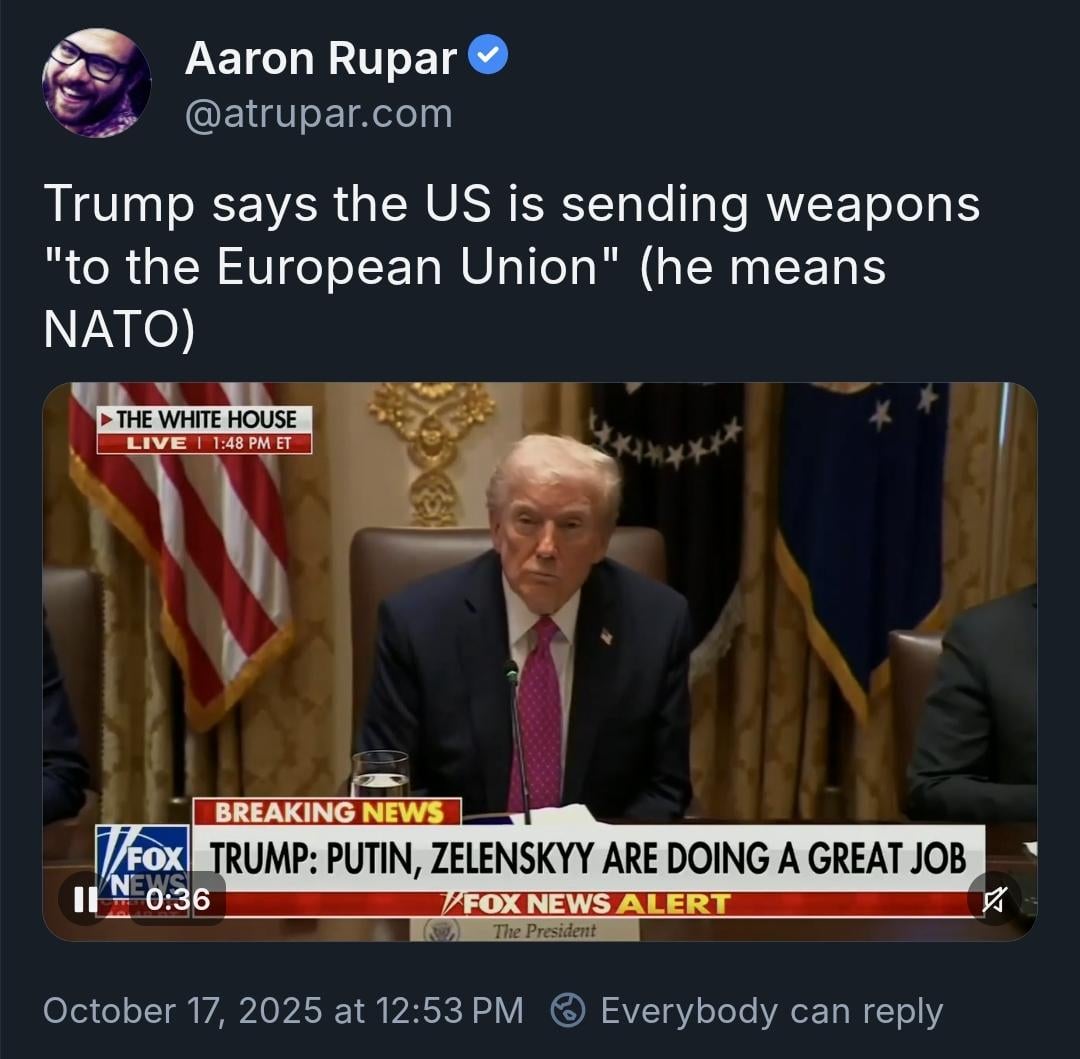Click the reply-permissions icon beside the date
The image size is (1080, 1059).
point(568,1011)
